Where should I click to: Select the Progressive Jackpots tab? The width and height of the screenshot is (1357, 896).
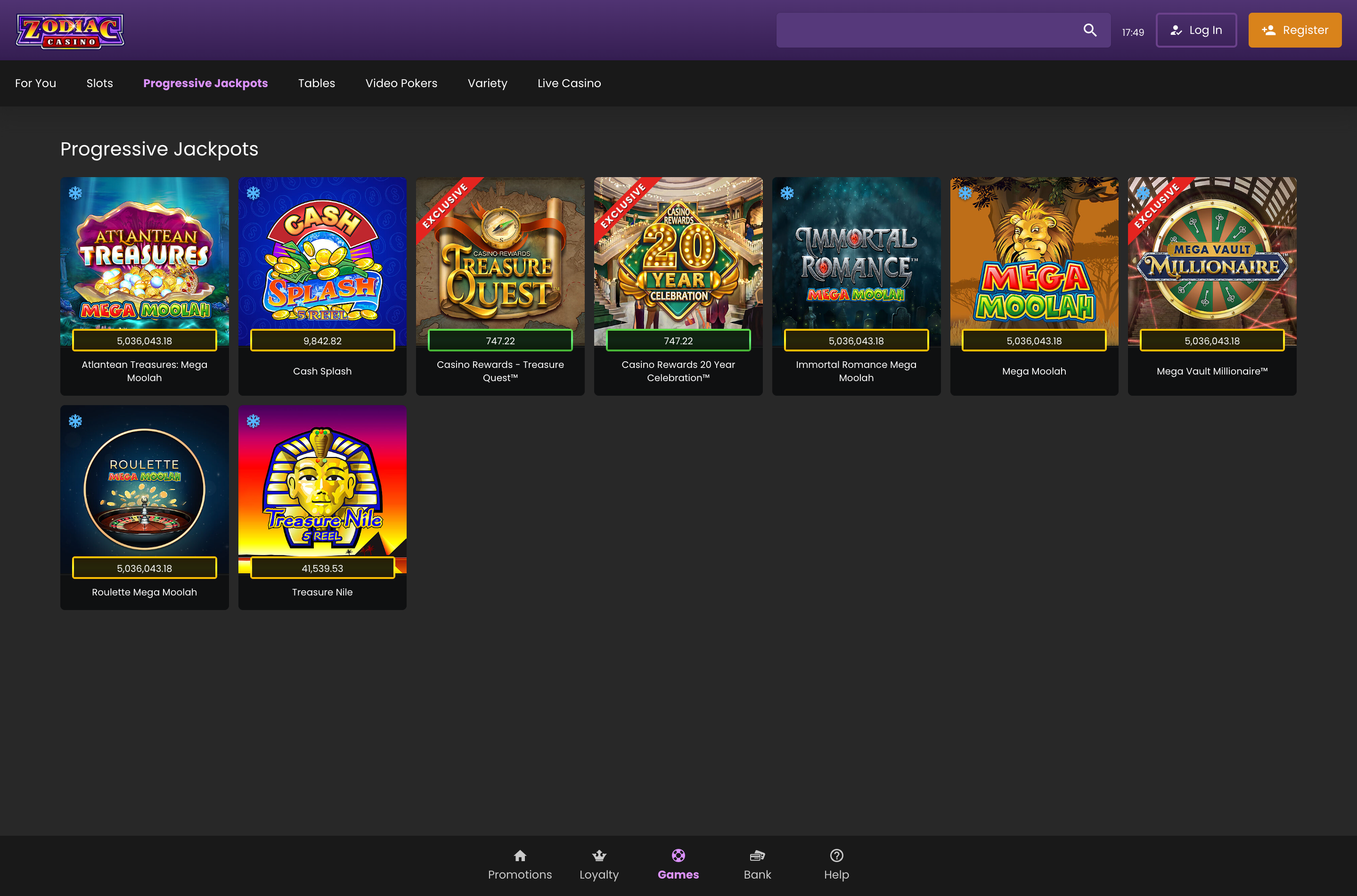coord(206,83)
